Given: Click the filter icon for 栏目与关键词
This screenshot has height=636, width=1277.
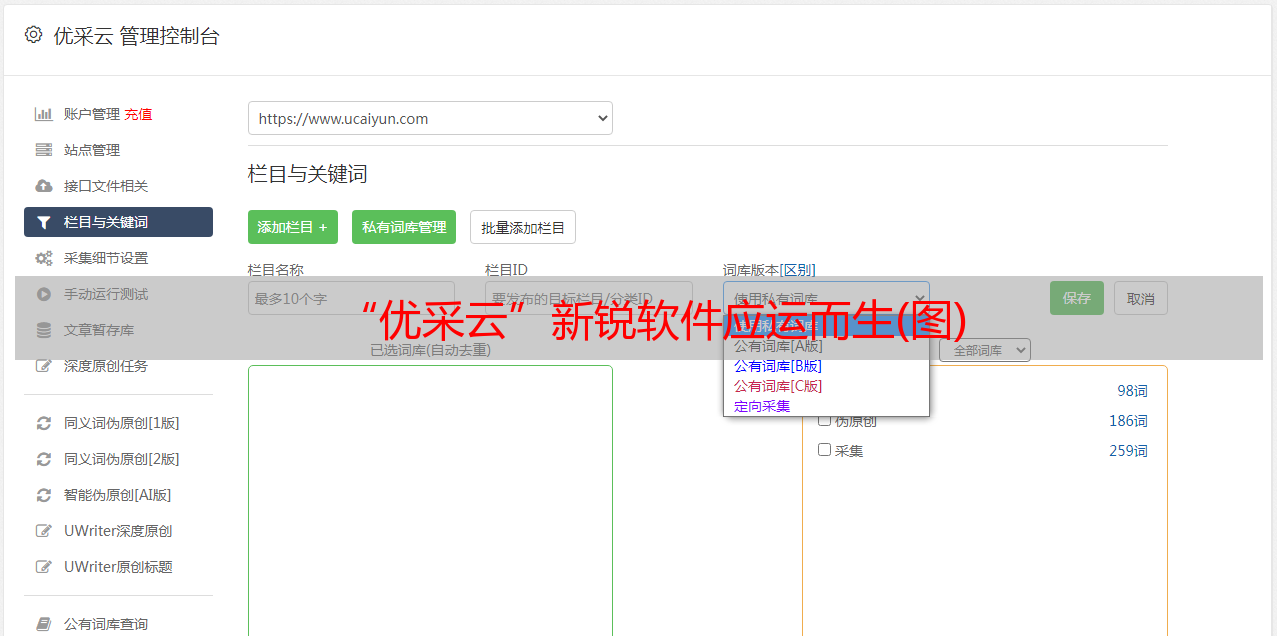Looking at the screenshot, I should point(44,222).
